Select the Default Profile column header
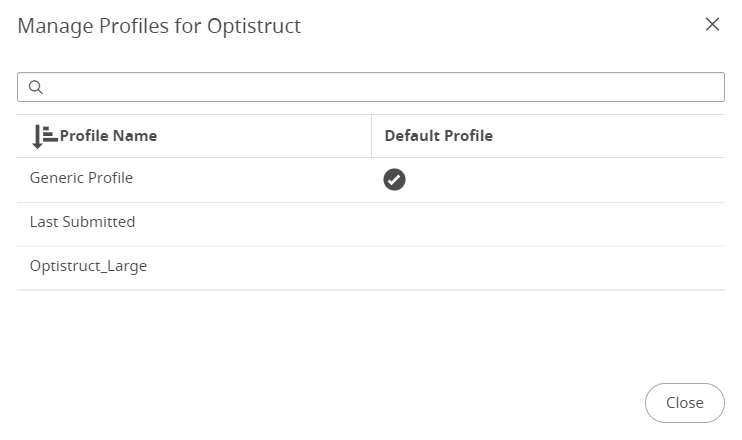The width and height of the screenshot is (742, 440). [439, 136]
